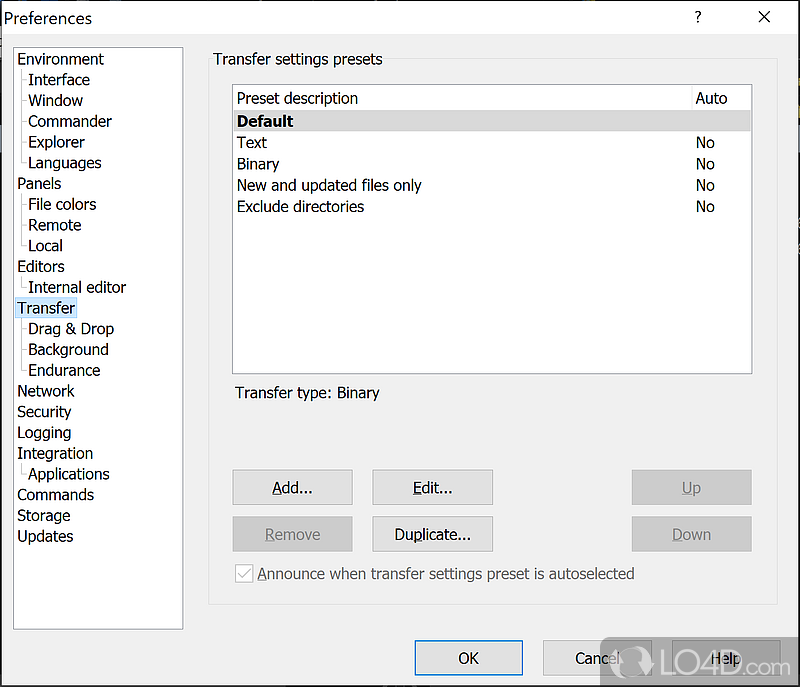Confirm the dialog with OK
The width and height of the screenshot is (800, 687).
tap(468, 658)
